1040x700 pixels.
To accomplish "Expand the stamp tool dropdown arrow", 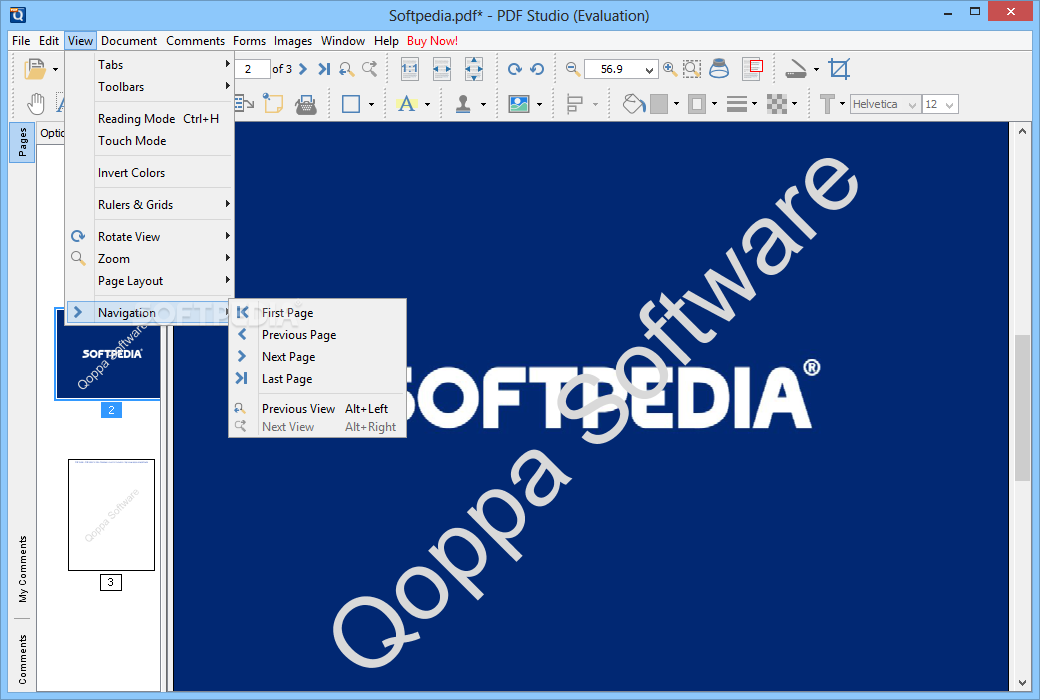I will pos(483,104).
